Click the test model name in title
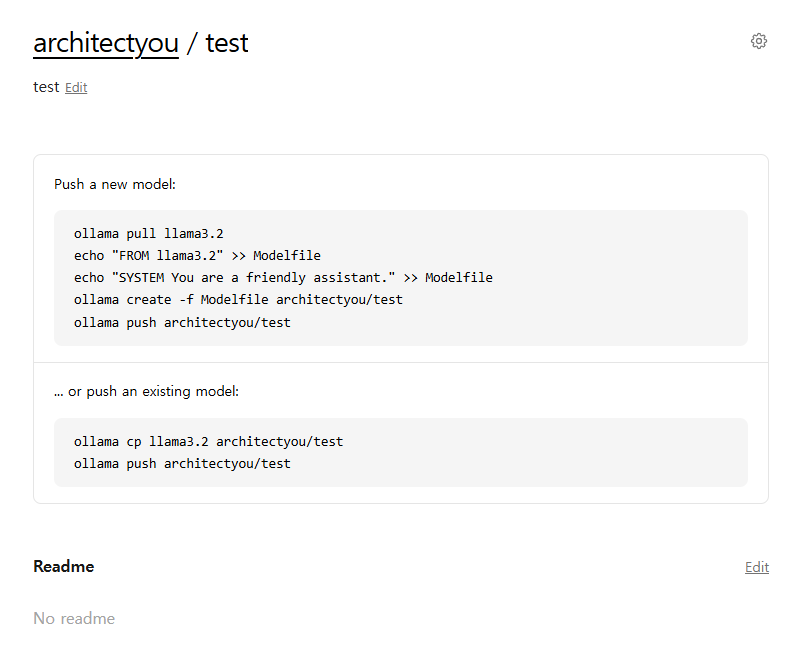The width and height of the screenshot is (792, 665). (227, 43)
